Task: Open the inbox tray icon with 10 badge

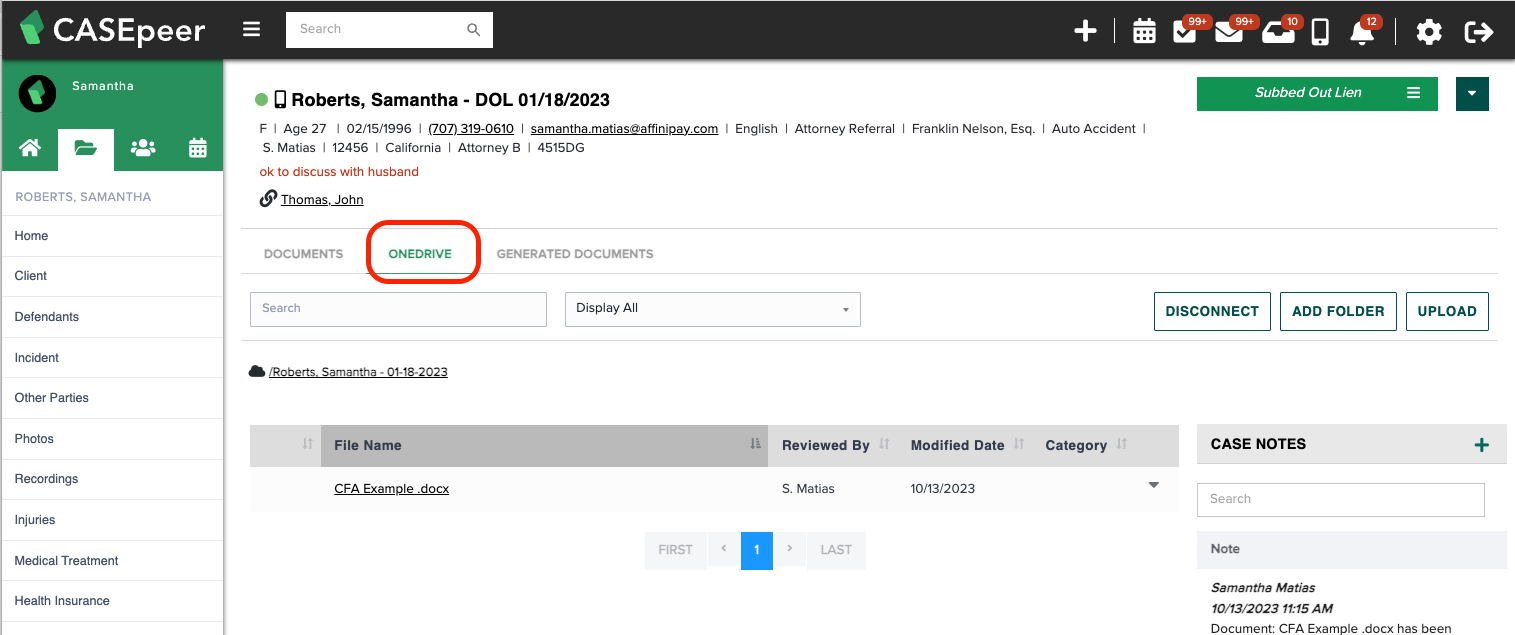Action: pyautogui.click(x=1277, y=33)
